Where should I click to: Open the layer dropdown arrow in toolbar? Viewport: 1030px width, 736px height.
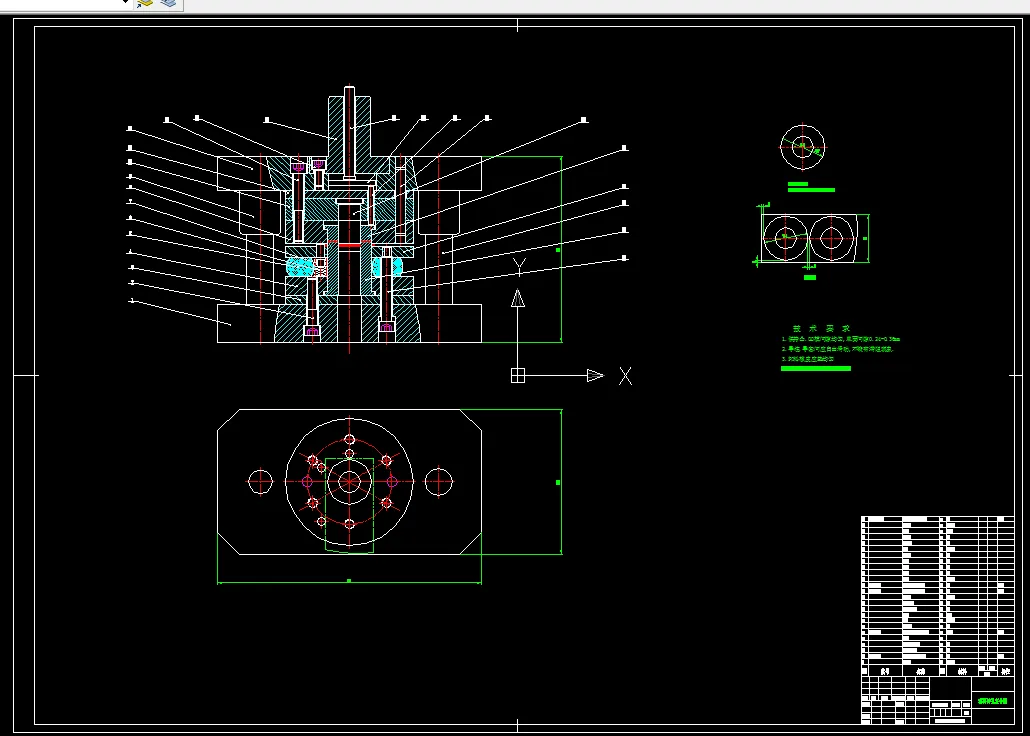point(125,3)
